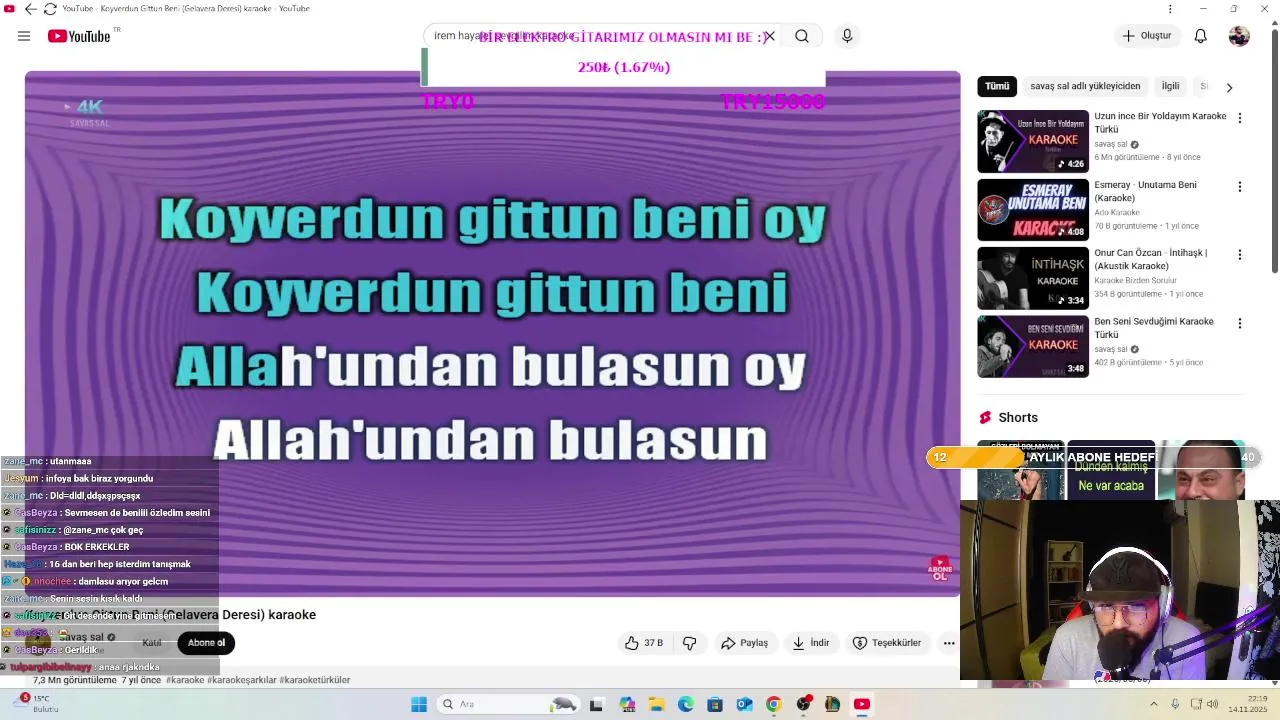
Task: Open the #karaoke hashtag link
Action: pos(184,680)
